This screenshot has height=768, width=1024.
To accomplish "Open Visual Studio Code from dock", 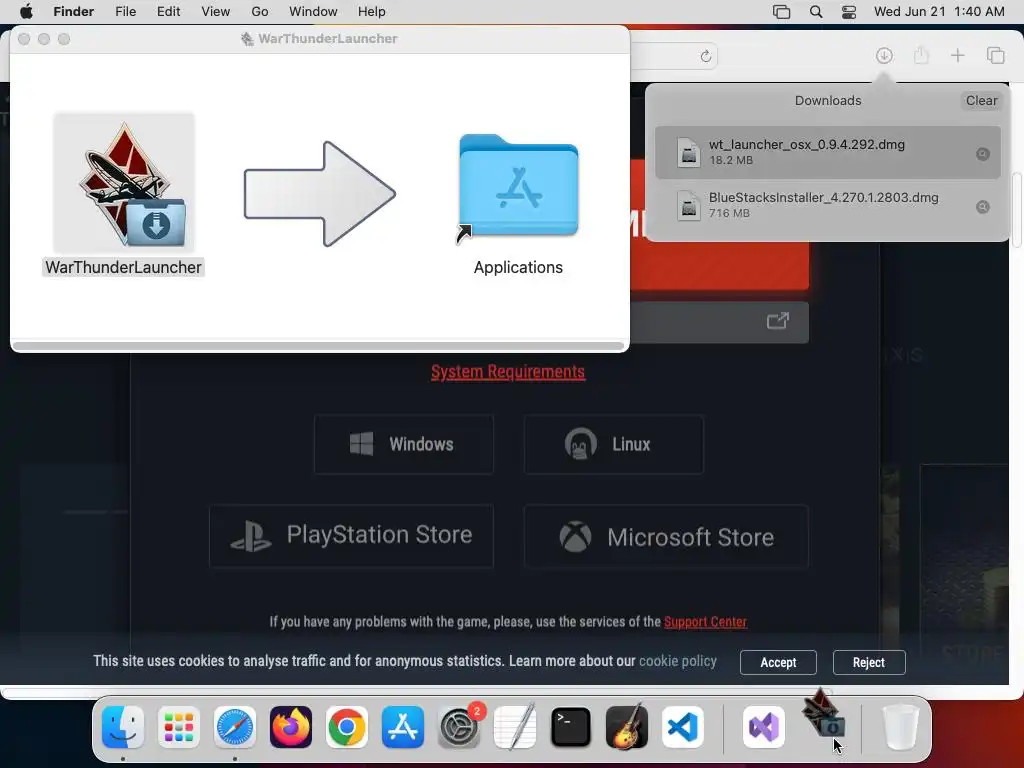I will (682, 727).
